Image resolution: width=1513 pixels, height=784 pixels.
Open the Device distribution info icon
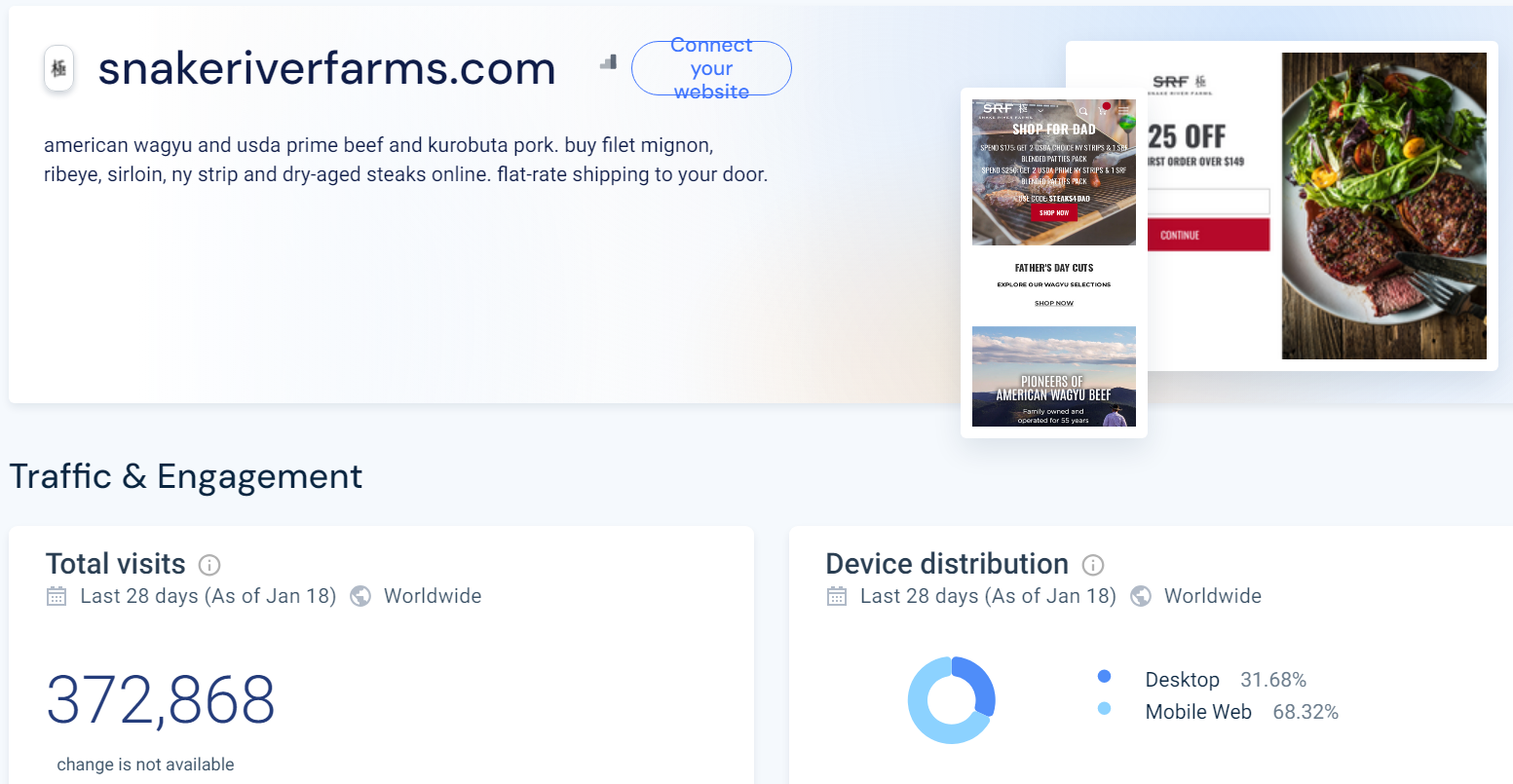coord(1093,565)
